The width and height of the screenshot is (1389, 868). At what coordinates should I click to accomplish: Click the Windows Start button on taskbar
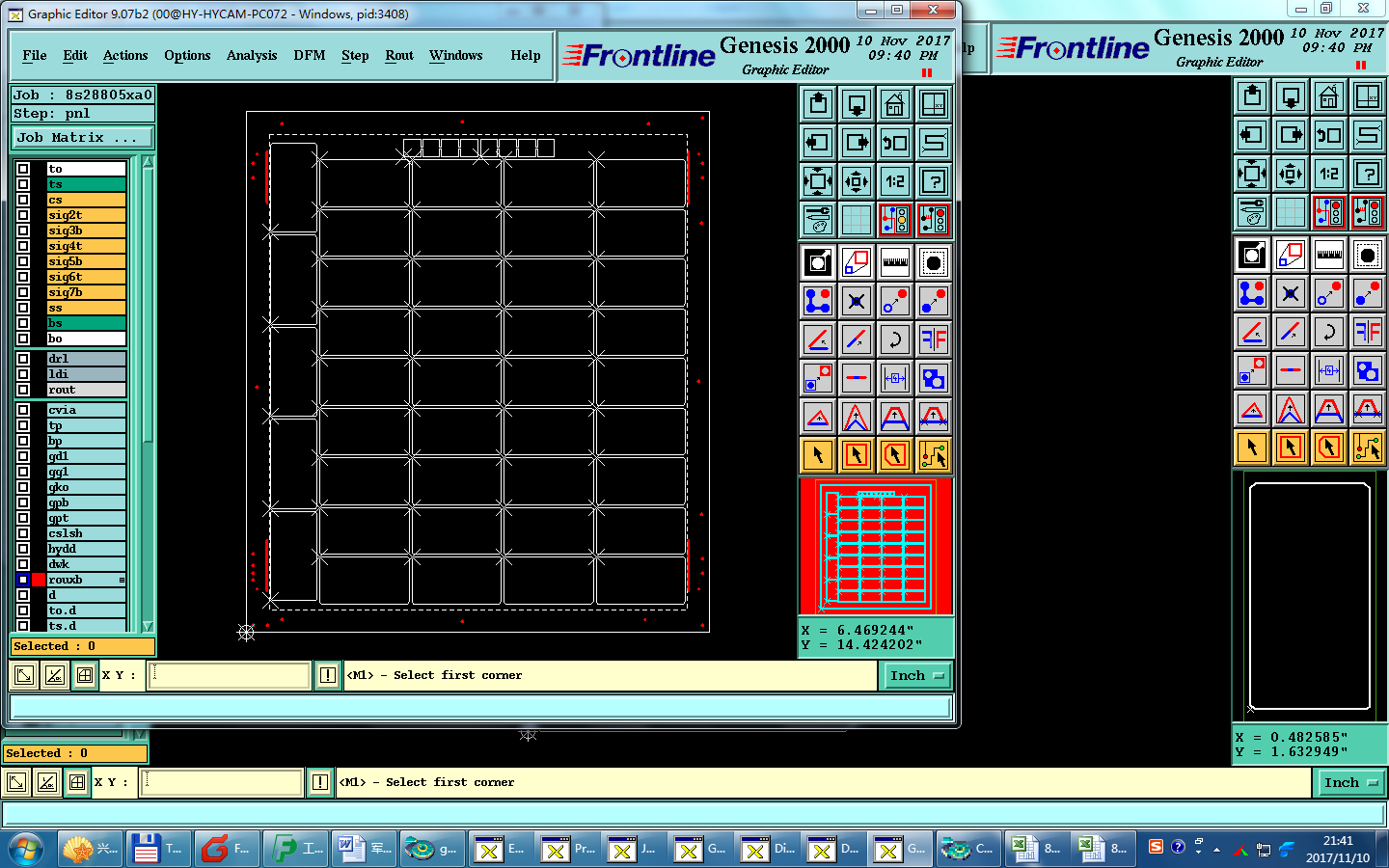26,850
